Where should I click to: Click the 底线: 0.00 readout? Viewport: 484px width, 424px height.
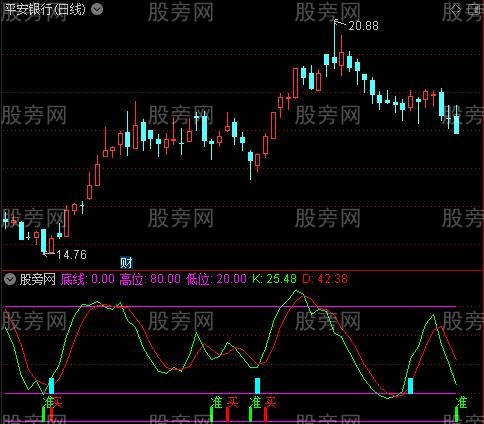point(88,279)
